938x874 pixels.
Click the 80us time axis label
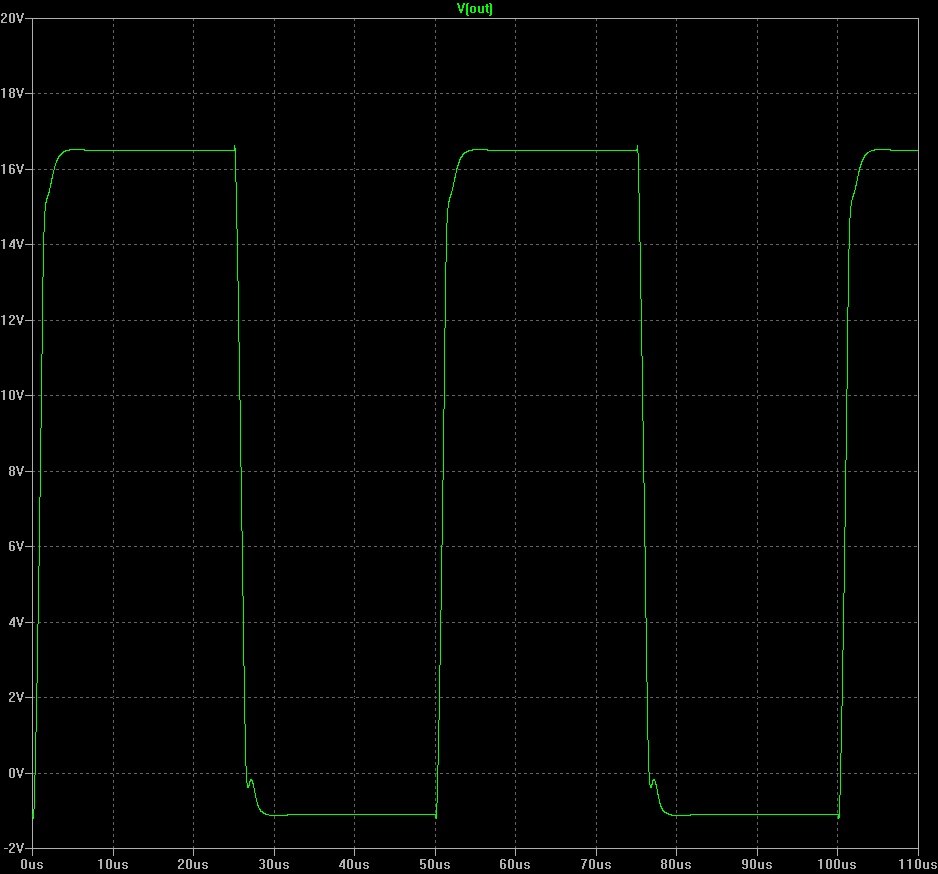point(676,864)
